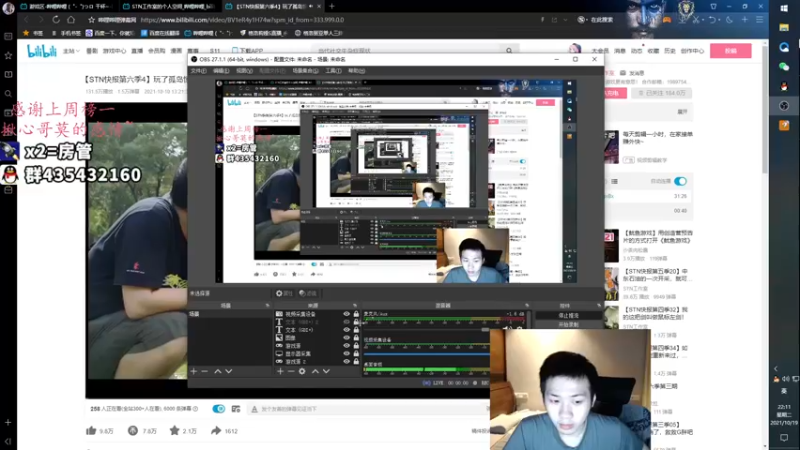Open the search engine selector dropdown
This screenshot has width=800, height=450.
[x=581, y=20]
